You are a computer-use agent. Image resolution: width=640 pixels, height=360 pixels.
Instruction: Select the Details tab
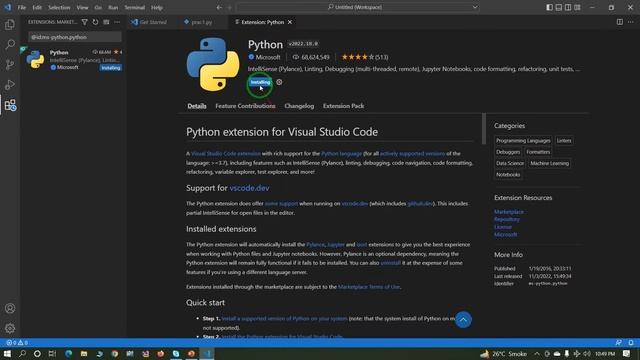(x=197, y=106)
